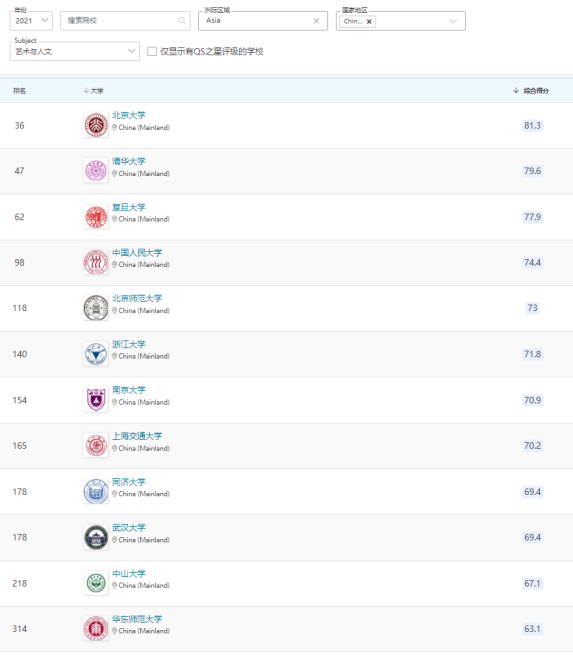Expand the country/region dropdown arrow

[x=453, y=21]
